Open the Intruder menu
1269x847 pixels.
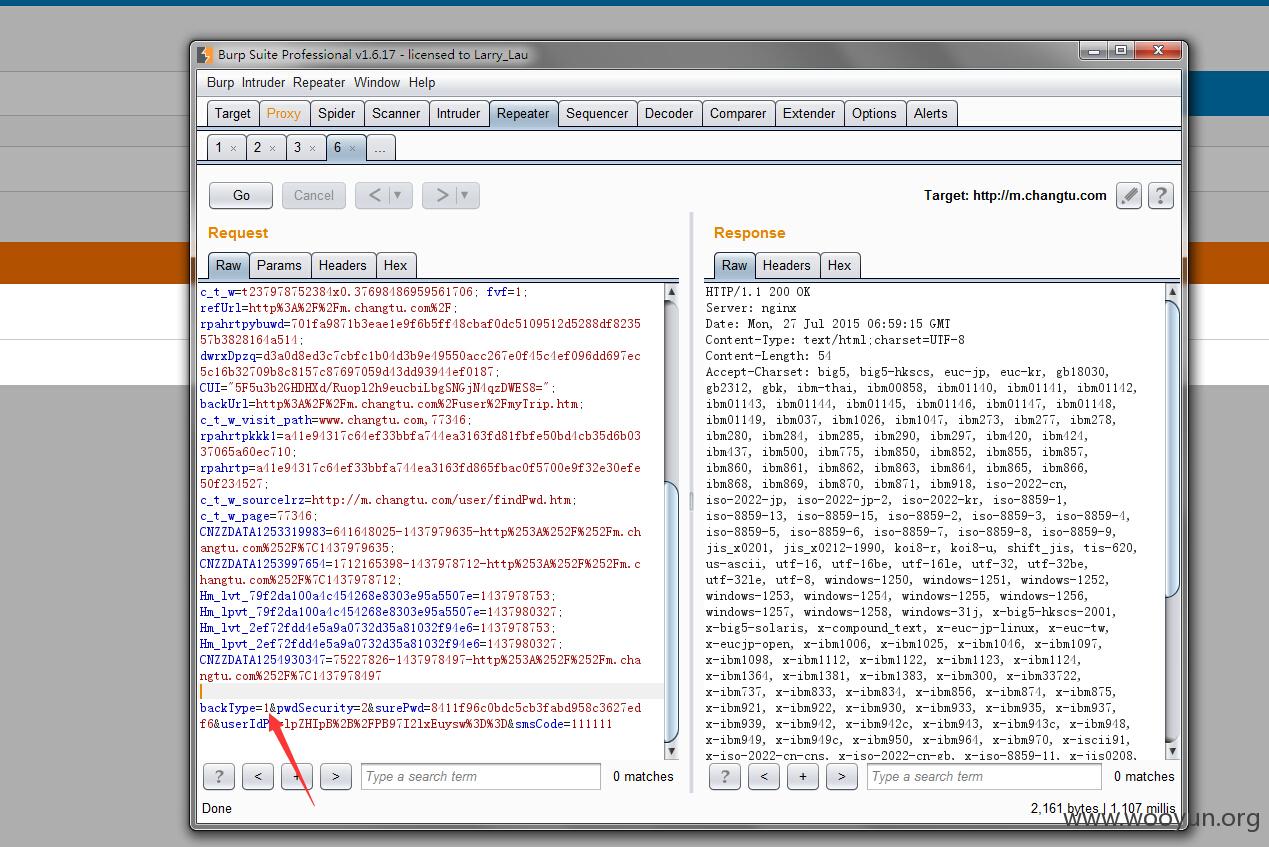click(x=263, y=83)
